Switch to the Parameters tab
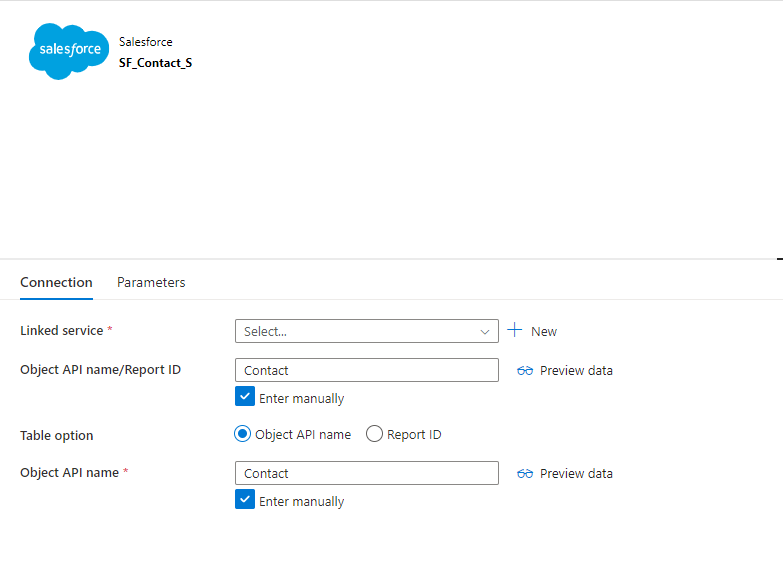 tap(151, 282)
